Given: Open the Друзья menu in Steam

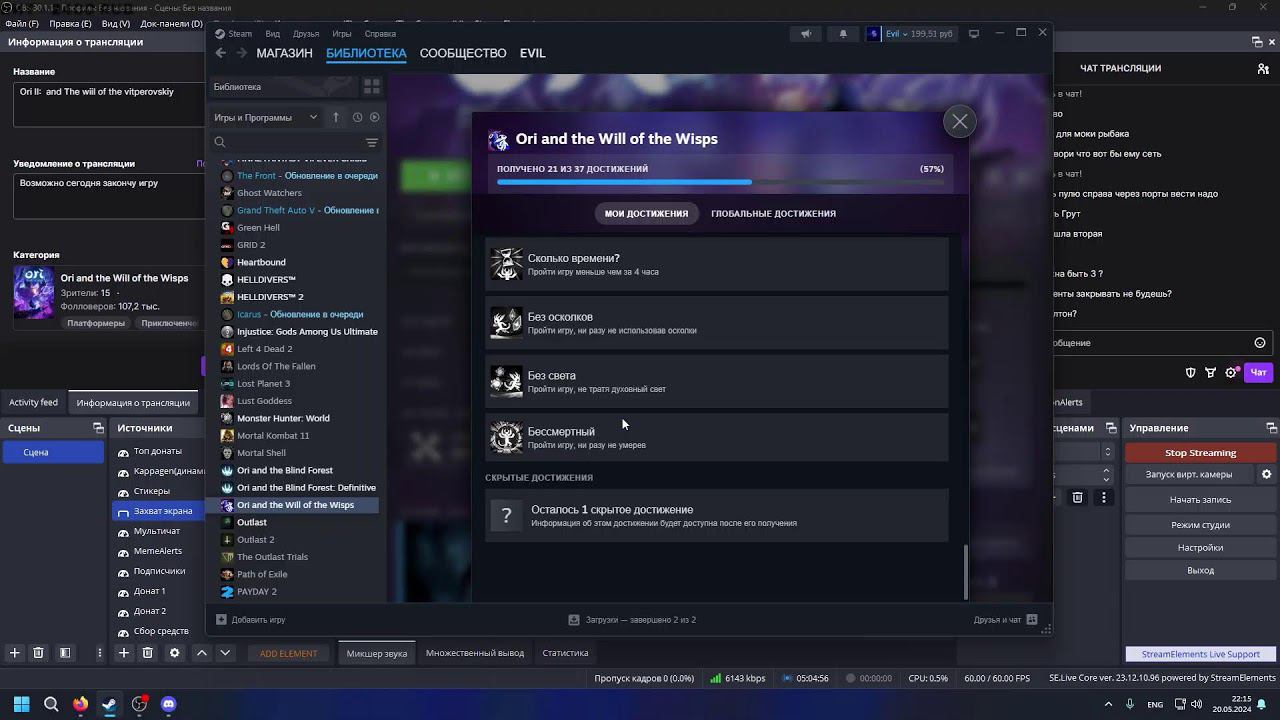Looking at the screenshot, I should (306, 34).
